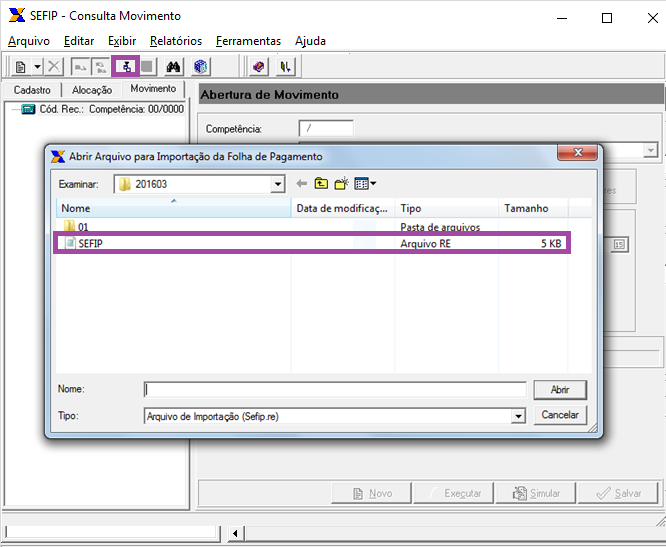The image size is (666, 547).
Task: Close the file import dialog
Action: pos(577,152)
